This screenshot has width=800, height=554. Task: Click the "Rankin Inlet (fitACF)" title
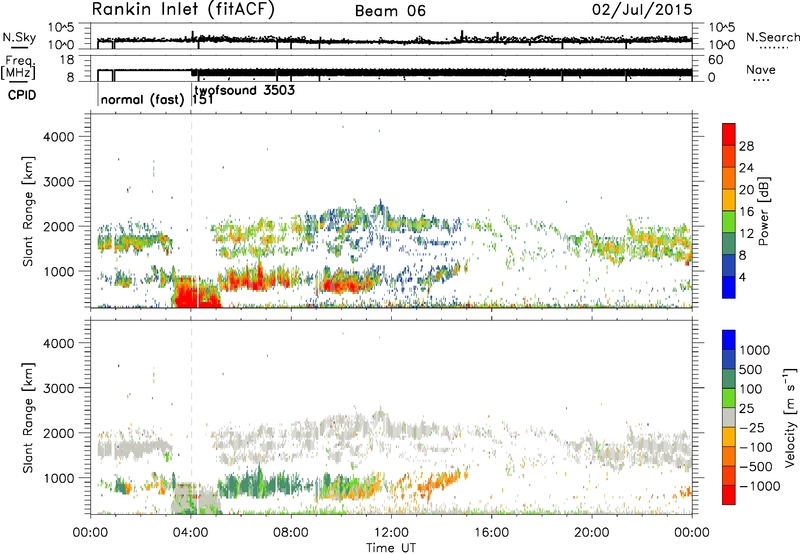pos(183,9)
